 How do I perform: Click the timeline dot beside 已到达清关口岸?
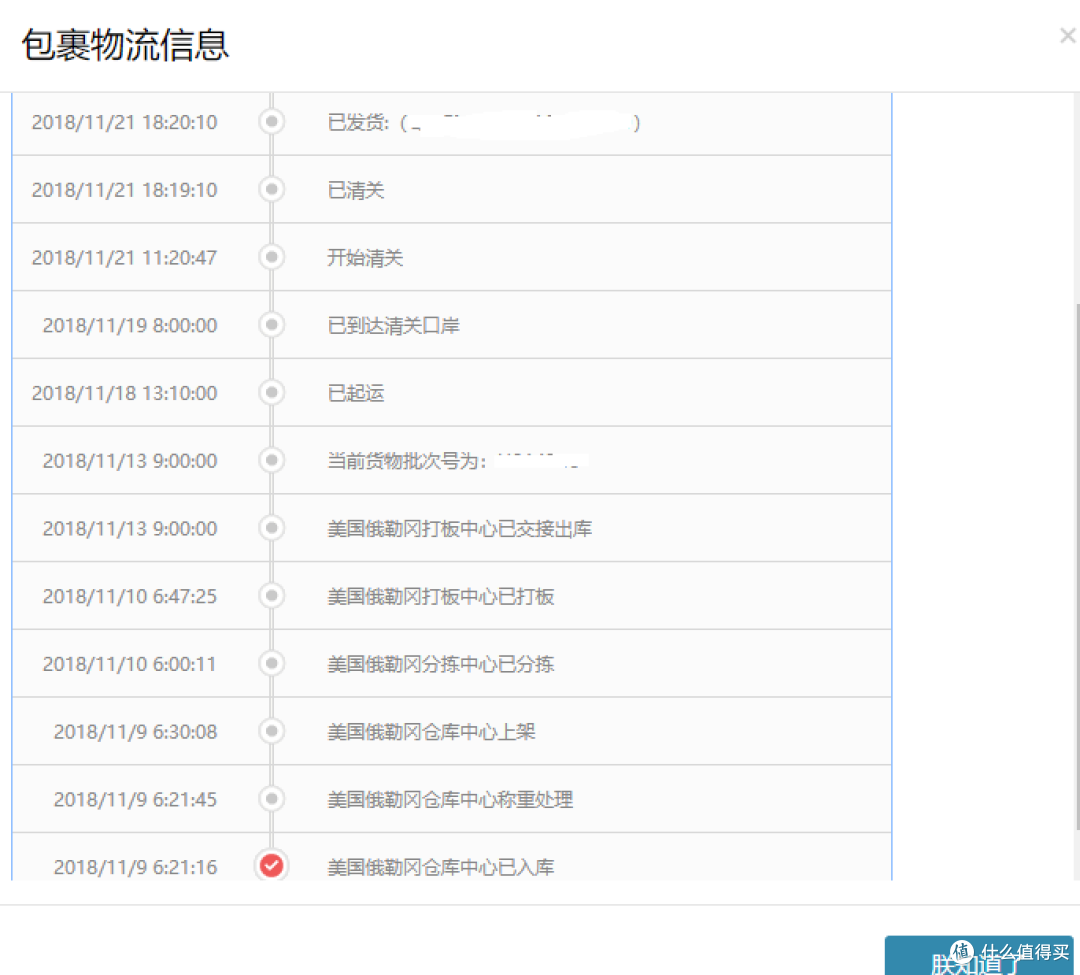tap(271, 324)
